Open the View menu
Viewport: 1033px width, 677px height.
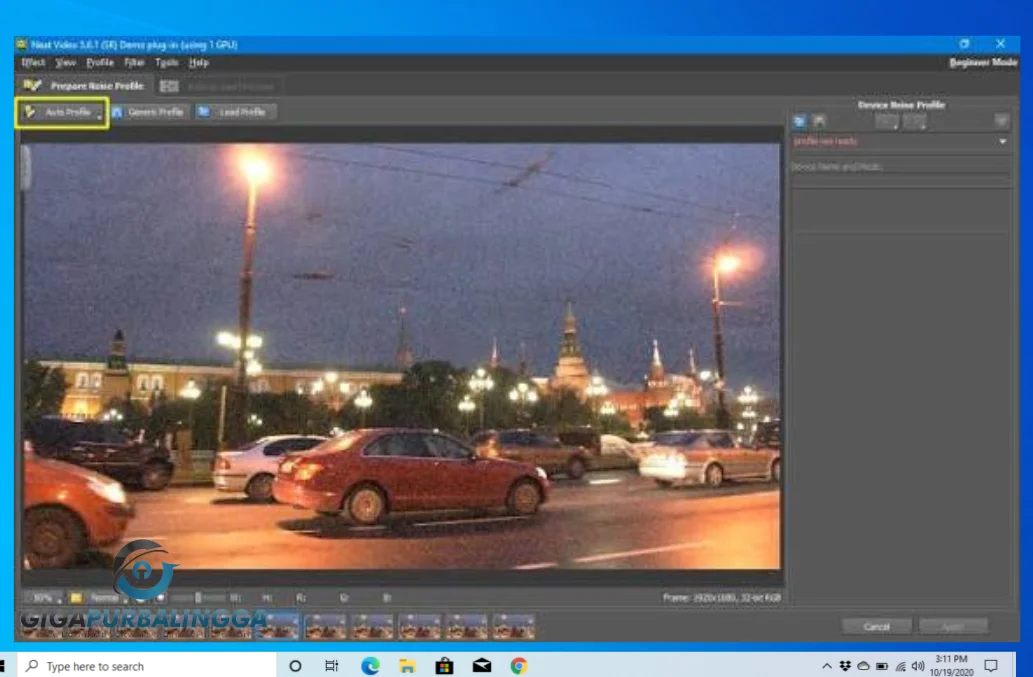point(65,63)
